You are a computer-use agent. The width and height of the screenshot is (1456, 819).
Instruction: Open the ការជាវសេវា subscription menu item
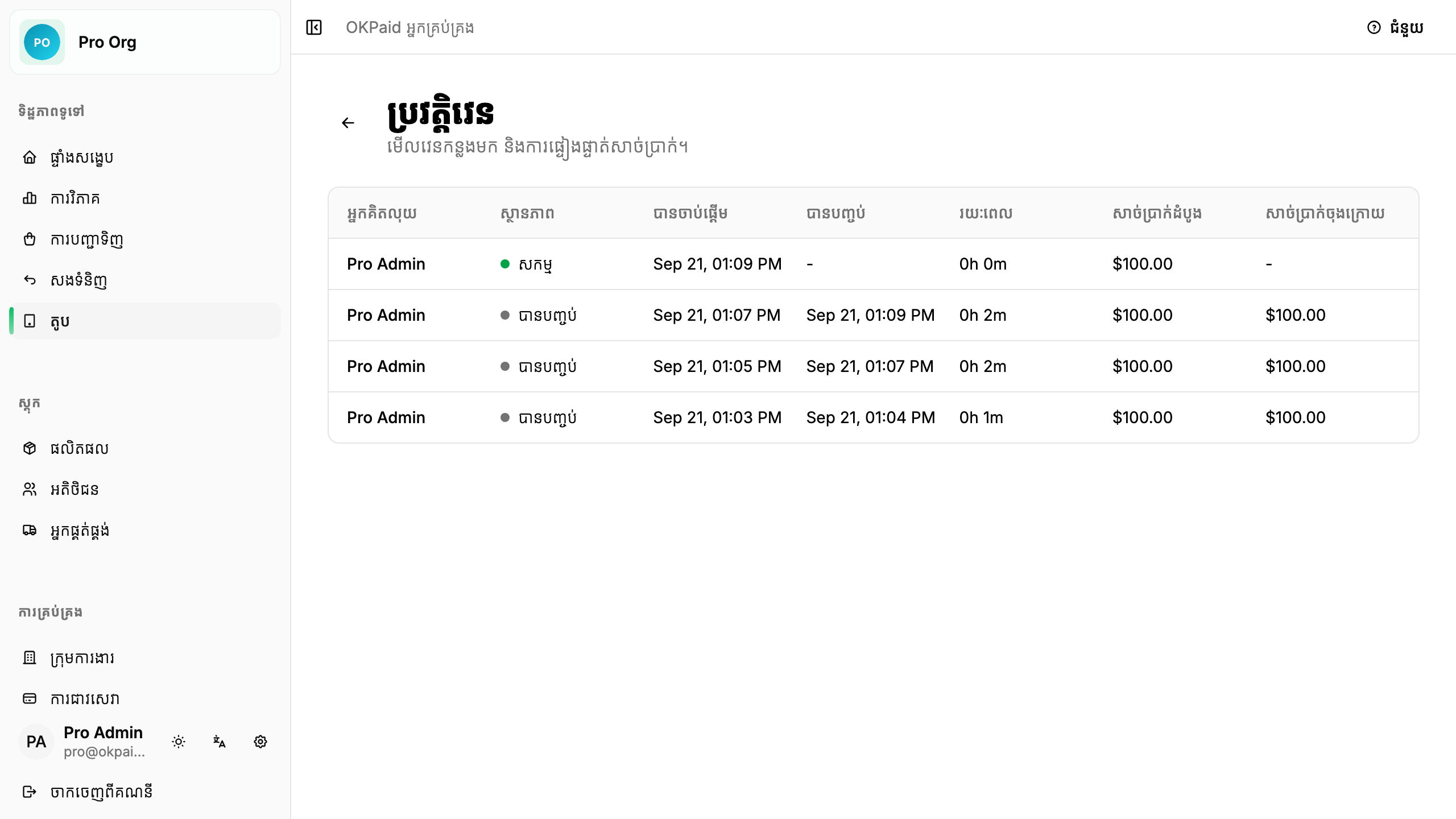click(x=146, y=698)
